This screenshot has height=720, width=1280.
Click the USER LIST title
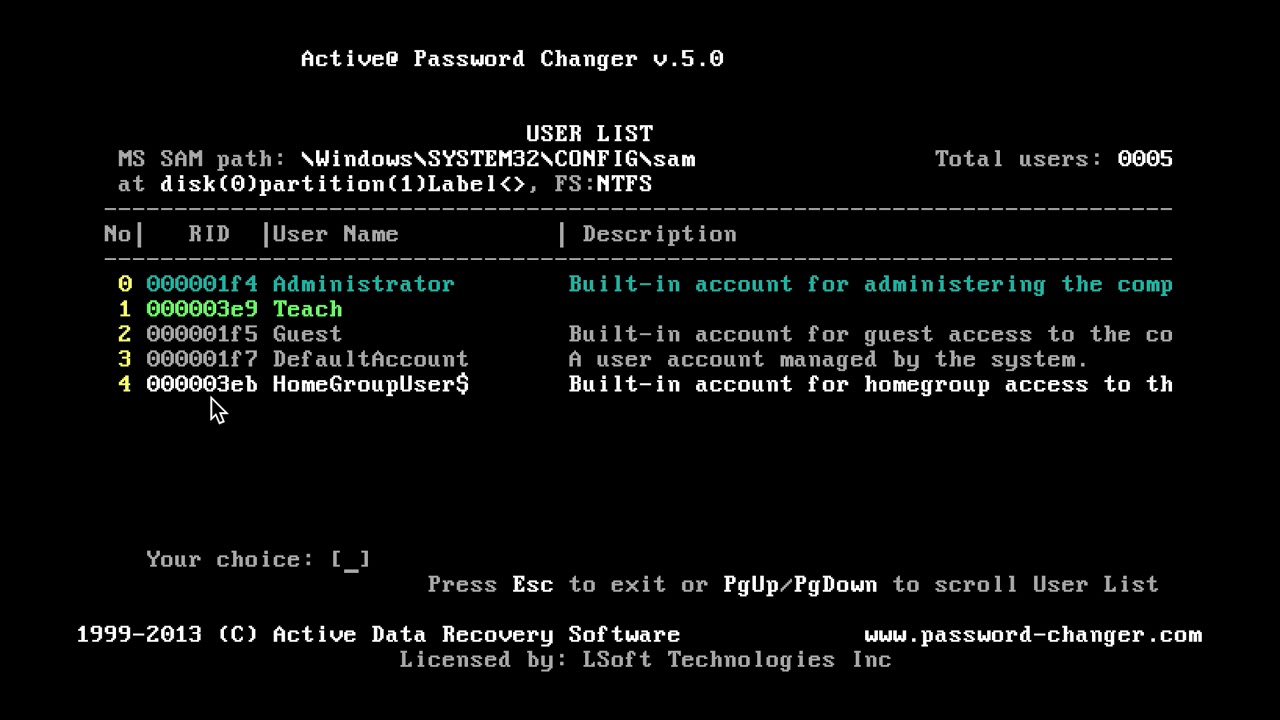(x=589, y=134)
